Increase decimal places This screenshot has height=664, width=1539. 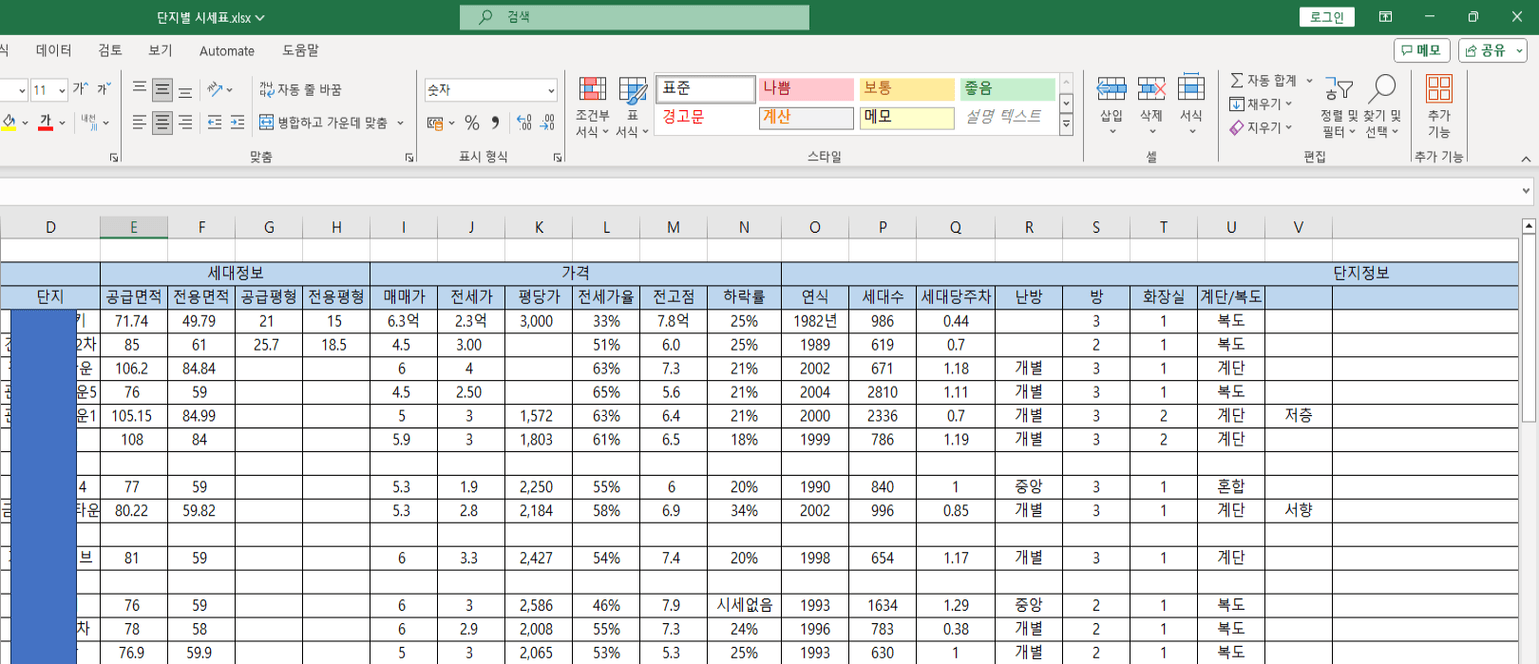click(x=524, y=123)
